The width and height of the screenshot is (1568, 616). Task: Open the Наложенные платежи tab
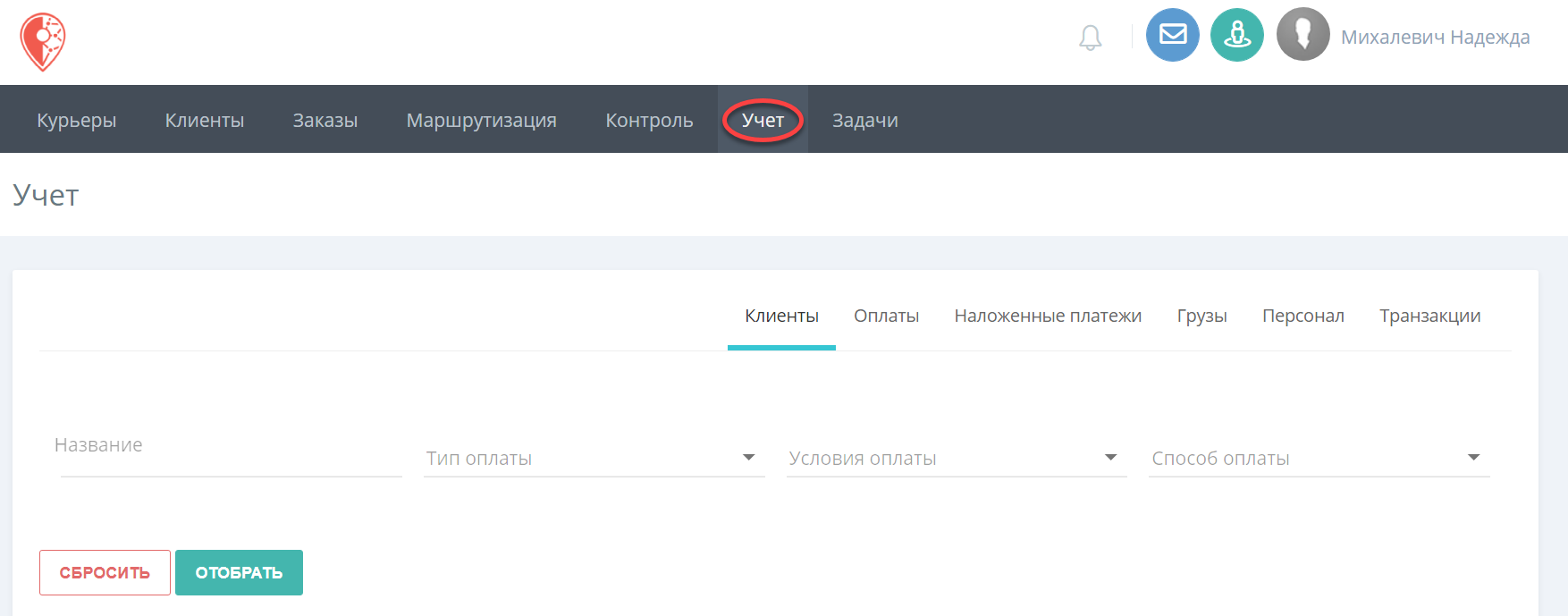[1048, 316]
